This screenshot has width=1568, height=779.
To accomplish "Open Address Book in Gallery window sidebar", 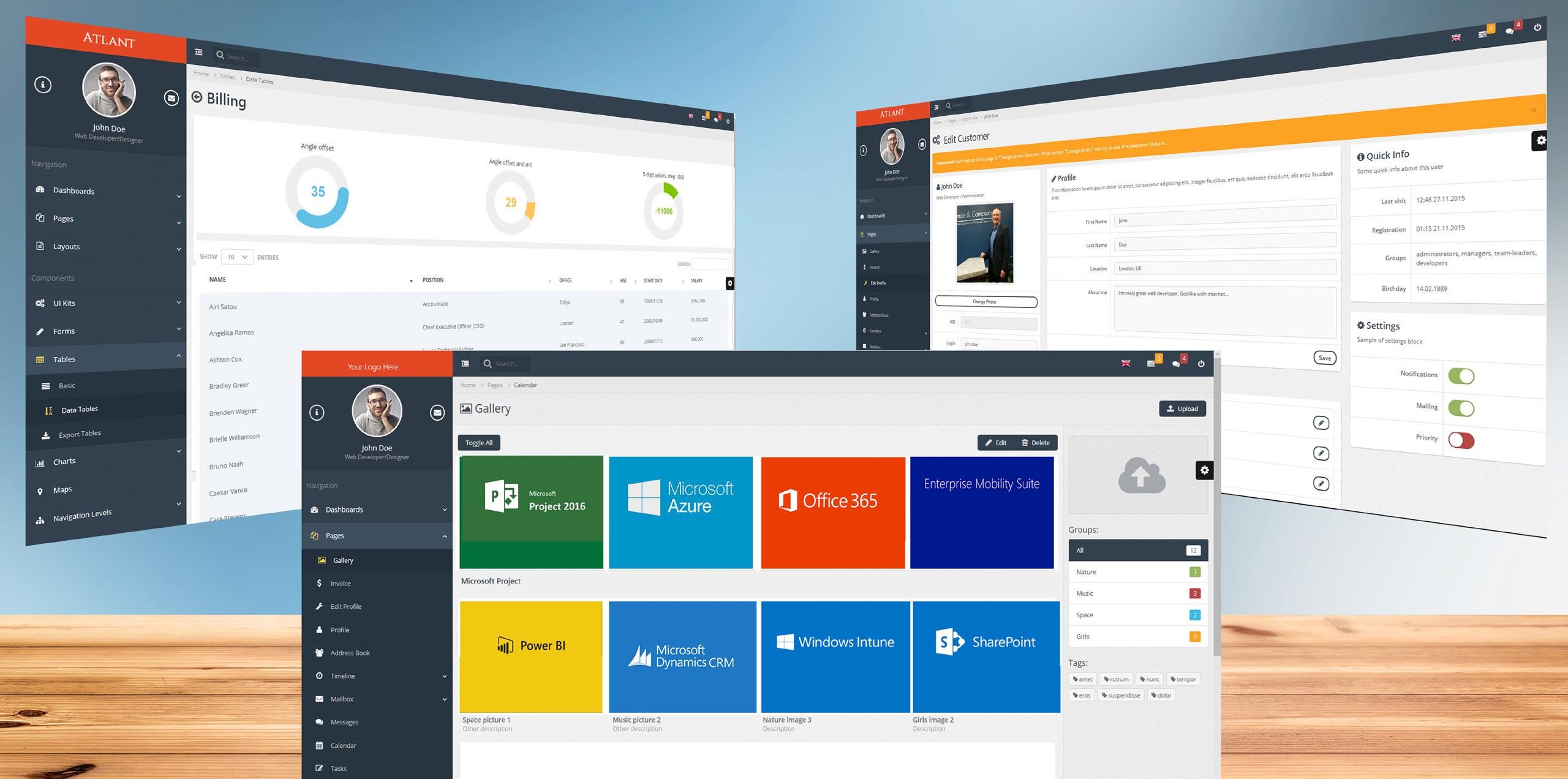I will coord(377,653).
